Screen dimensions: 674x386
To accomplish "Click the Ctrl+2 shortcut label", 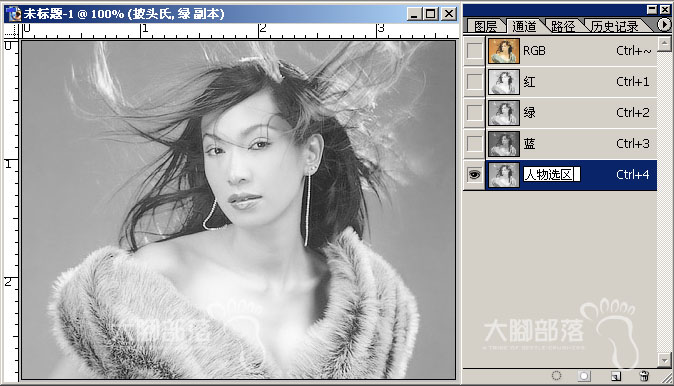I will click(x=633, y=113).
